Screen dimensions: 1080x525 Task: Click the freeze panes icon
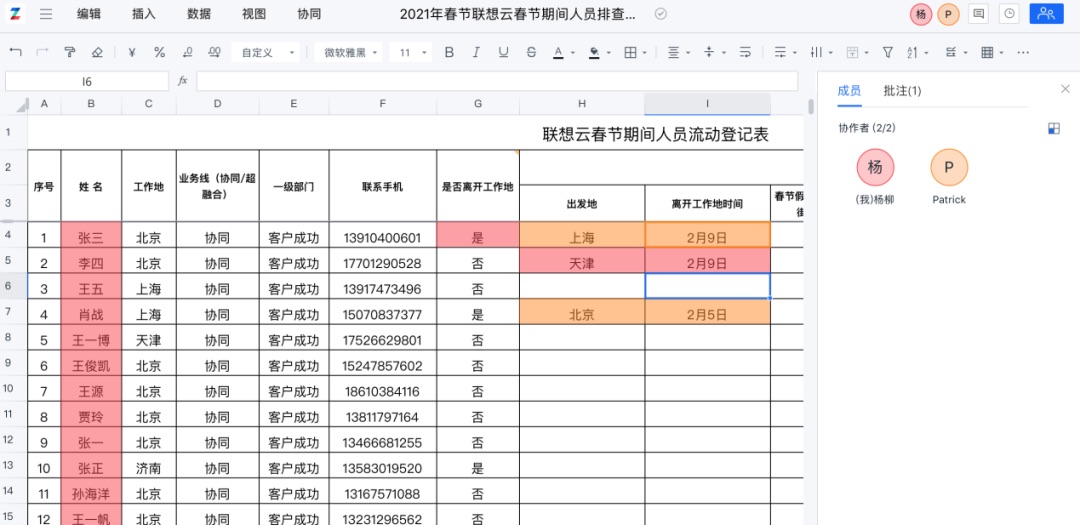click(951, 52)
